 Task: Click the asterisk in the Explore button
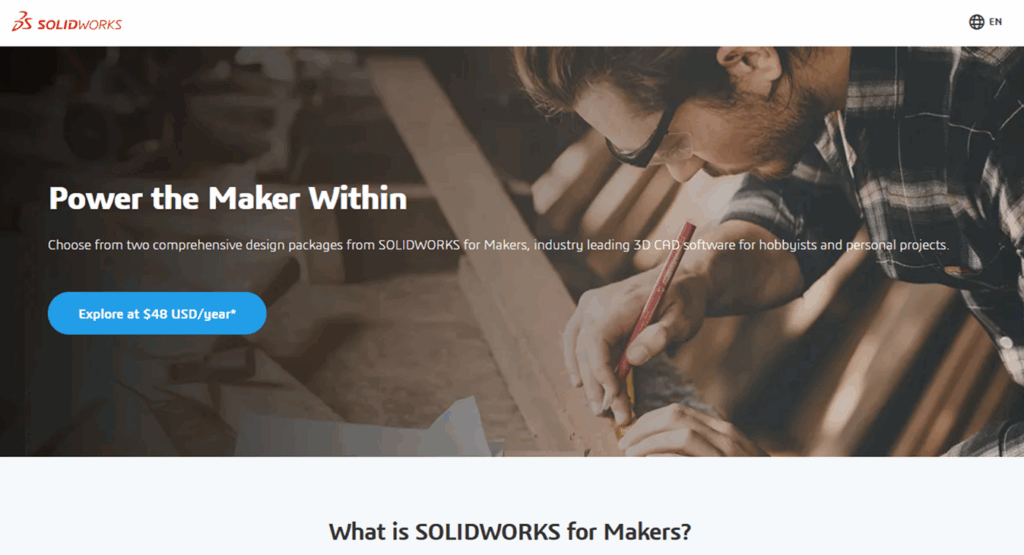233,311
